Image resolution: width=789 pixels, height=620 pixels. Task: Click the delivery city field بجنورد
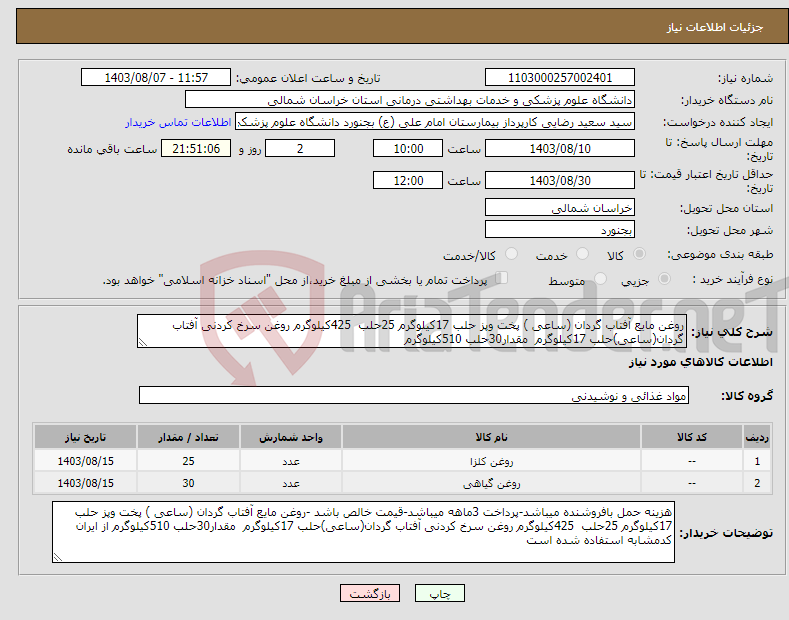[560, 229]
